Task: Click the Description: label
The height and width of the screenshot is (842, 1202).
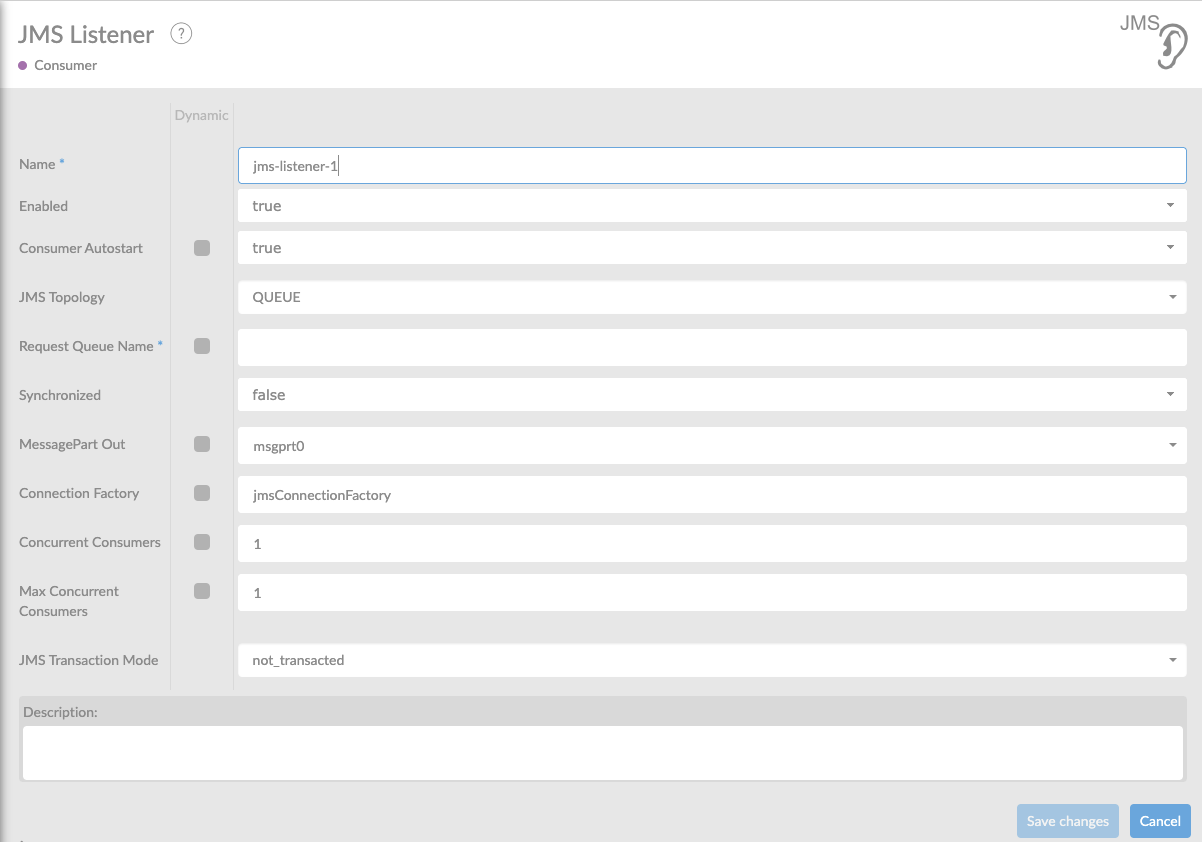Action: pos(60,712)
